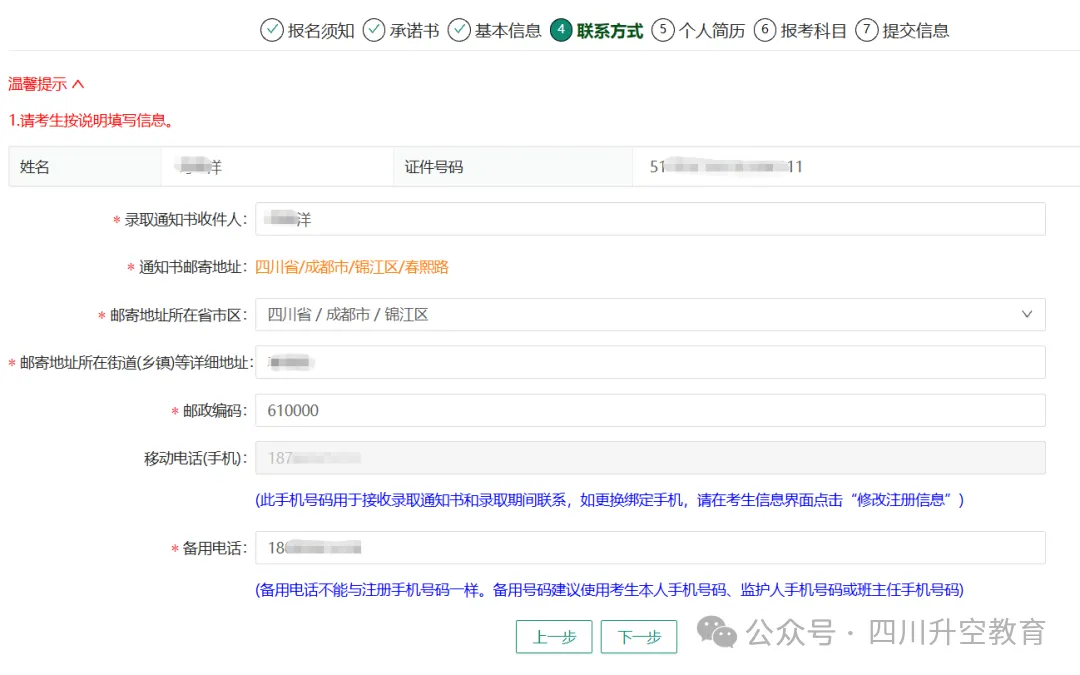The height and width of the screenshot is (675, 1080).
Task: Click the step 6 circle icon
Action: click(765, 30)
